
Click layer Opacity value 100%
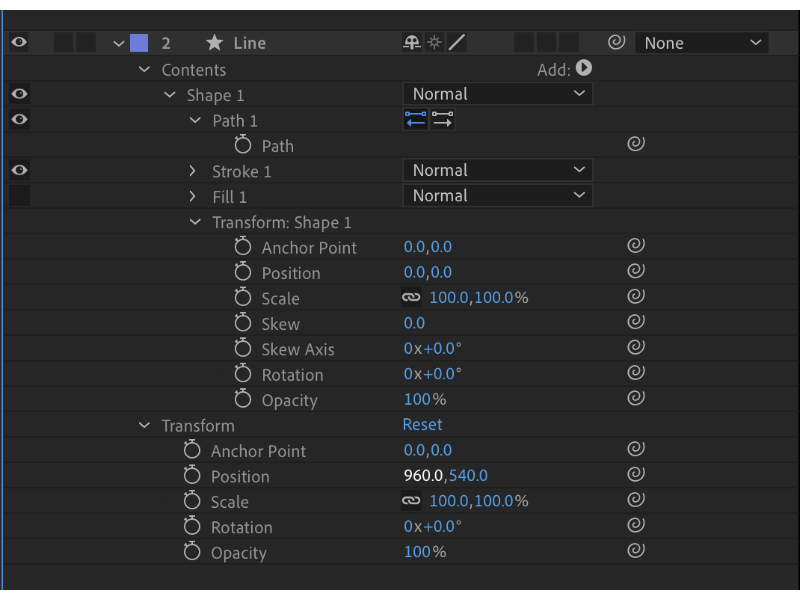click(x=425, y=552)
